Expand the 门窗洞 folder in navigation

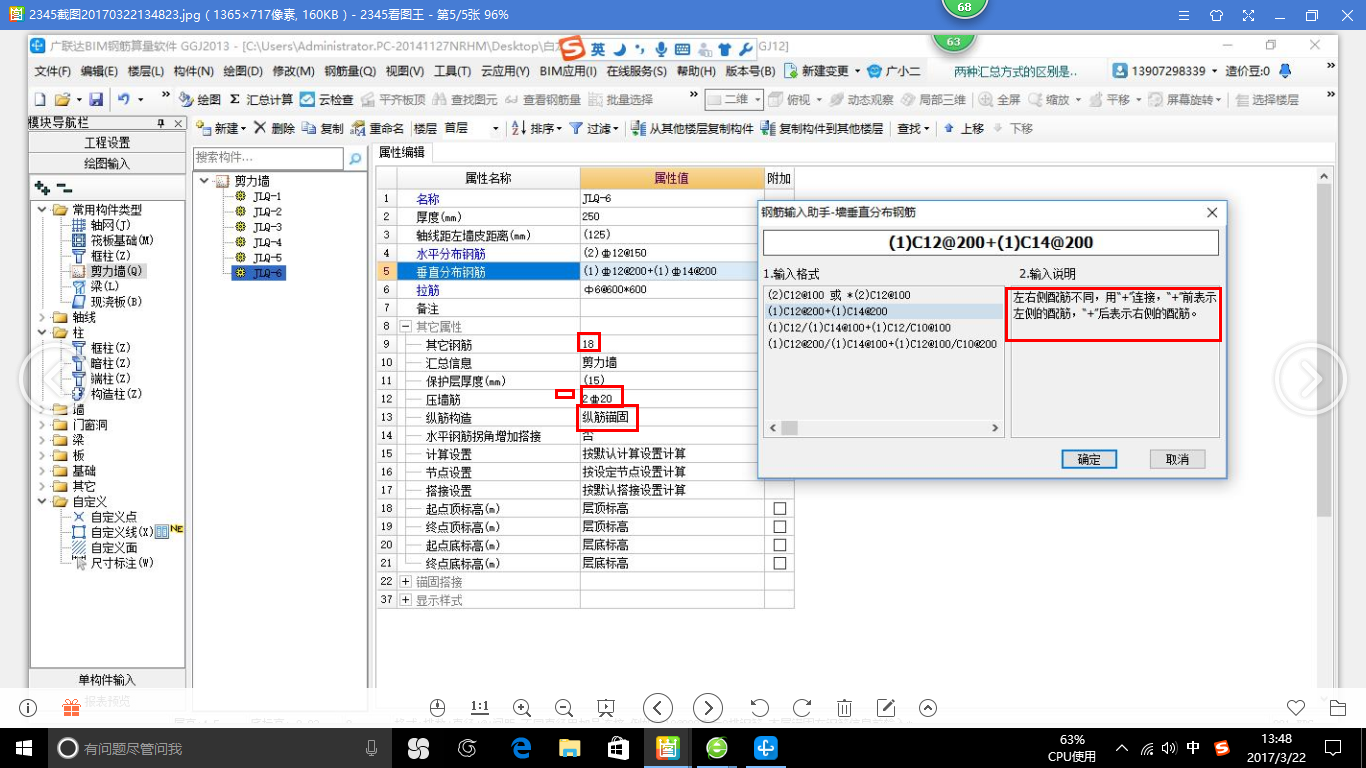(42, 425)
